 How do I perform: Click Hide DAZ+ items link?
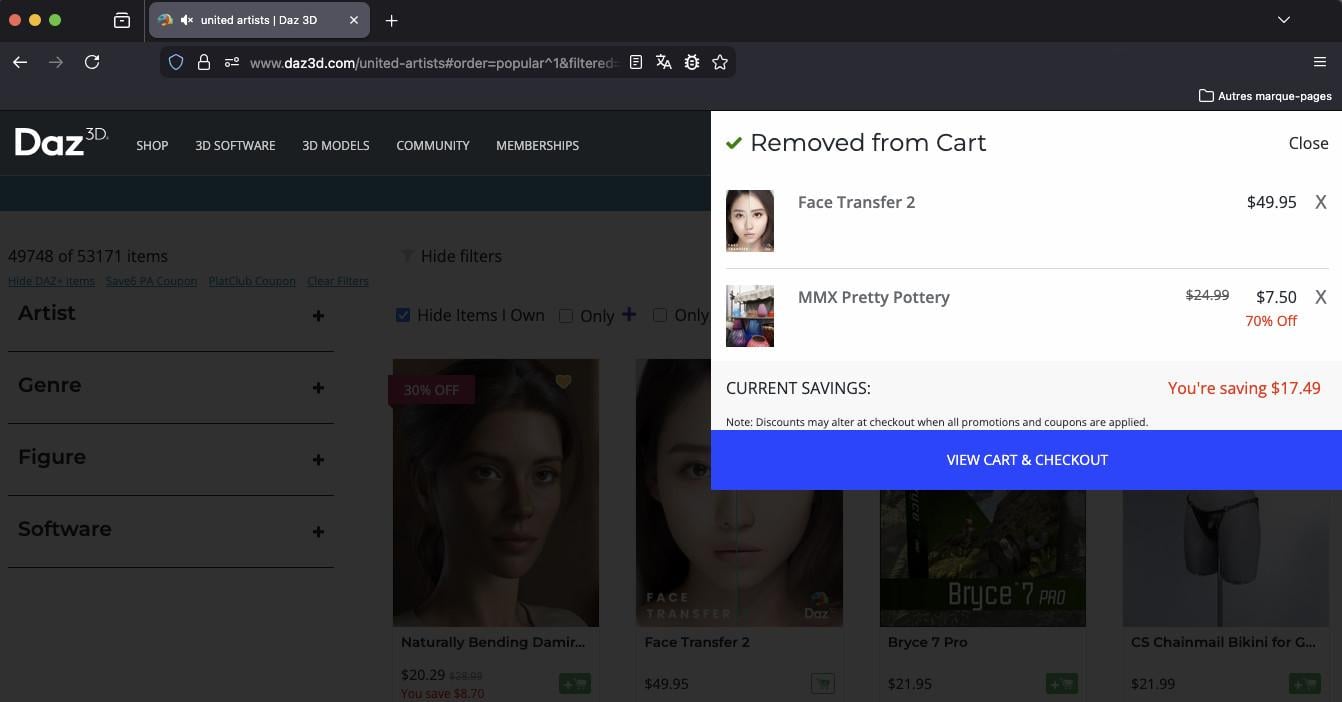tap(51, 281)
